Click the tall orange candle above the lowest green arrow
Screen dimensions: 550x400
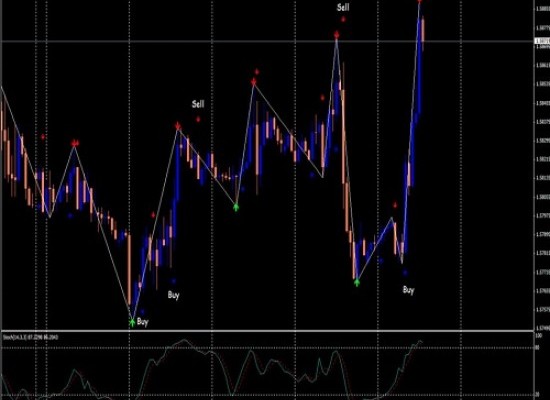[x=129, y=270]
